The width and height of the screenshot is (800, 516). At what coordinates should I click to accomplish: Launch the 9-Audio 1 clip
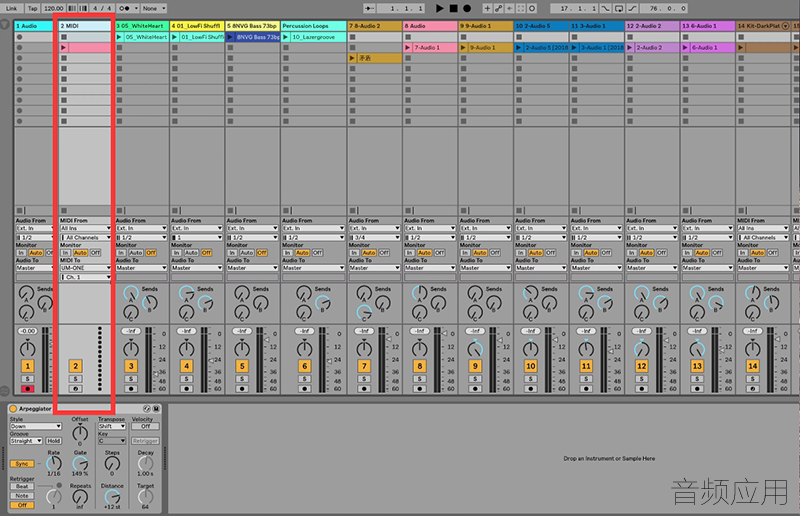click(x=463, y=47)
